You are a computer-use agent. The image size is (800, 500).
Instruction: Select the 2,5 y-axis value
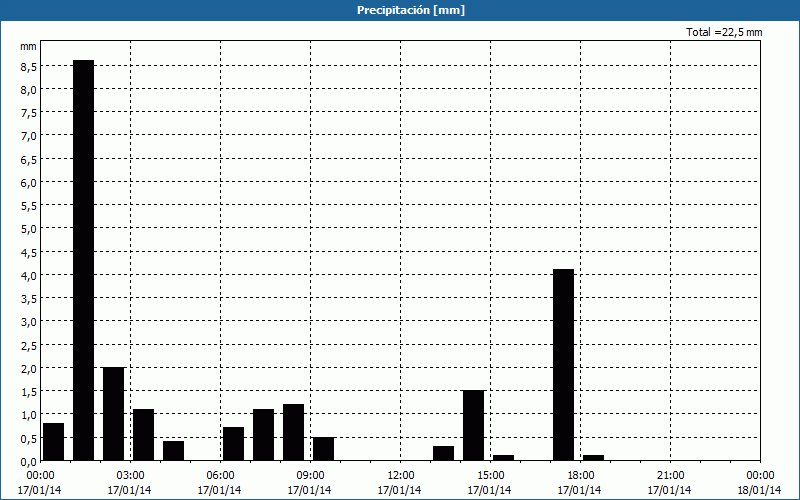[x=28, y=345]
